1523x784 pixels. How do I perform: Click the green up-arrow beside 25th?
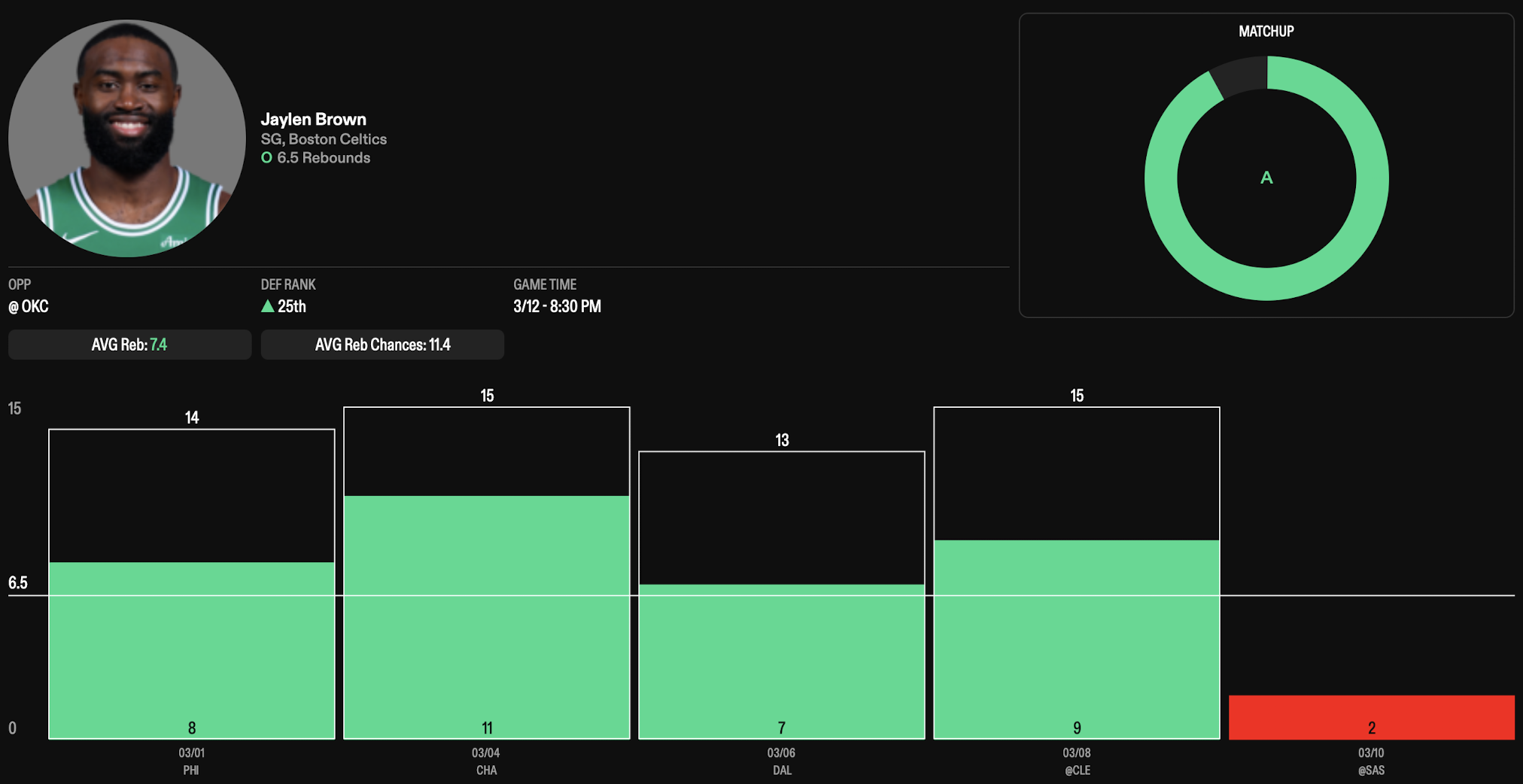(267, 306)
